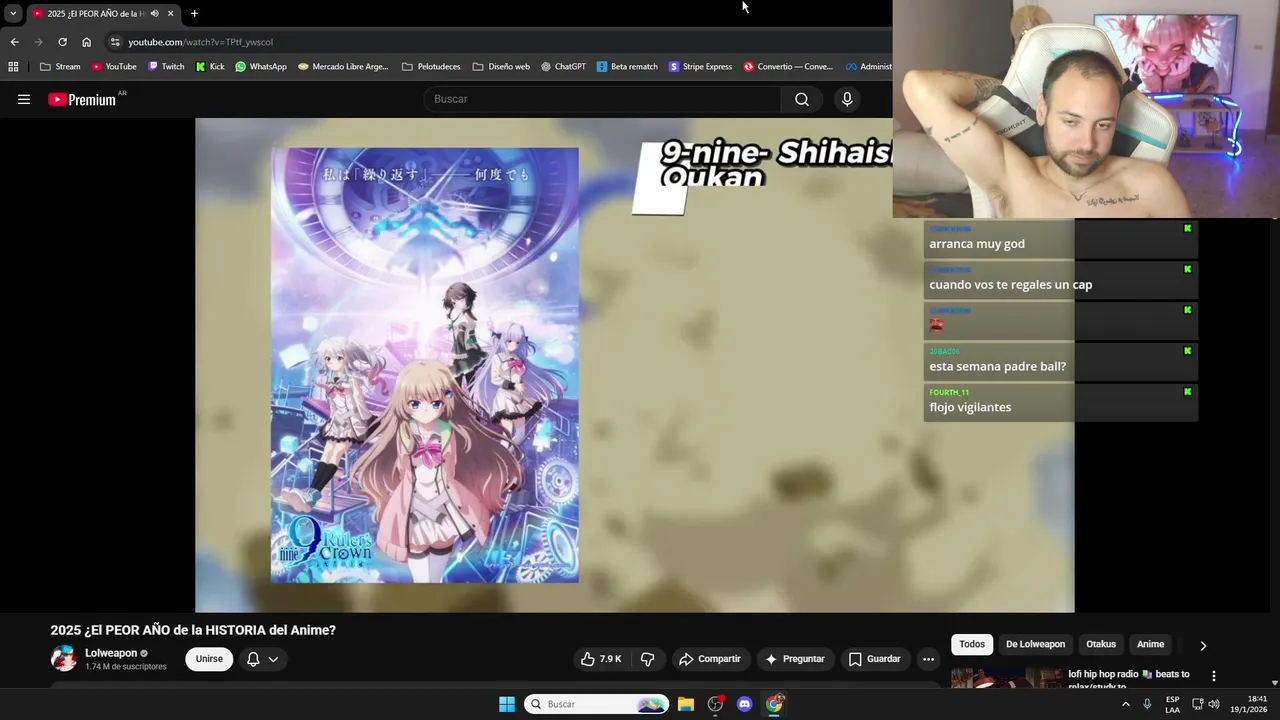Open OBS Studio from the taskbar
The image size is (1280, 720).
715,704
